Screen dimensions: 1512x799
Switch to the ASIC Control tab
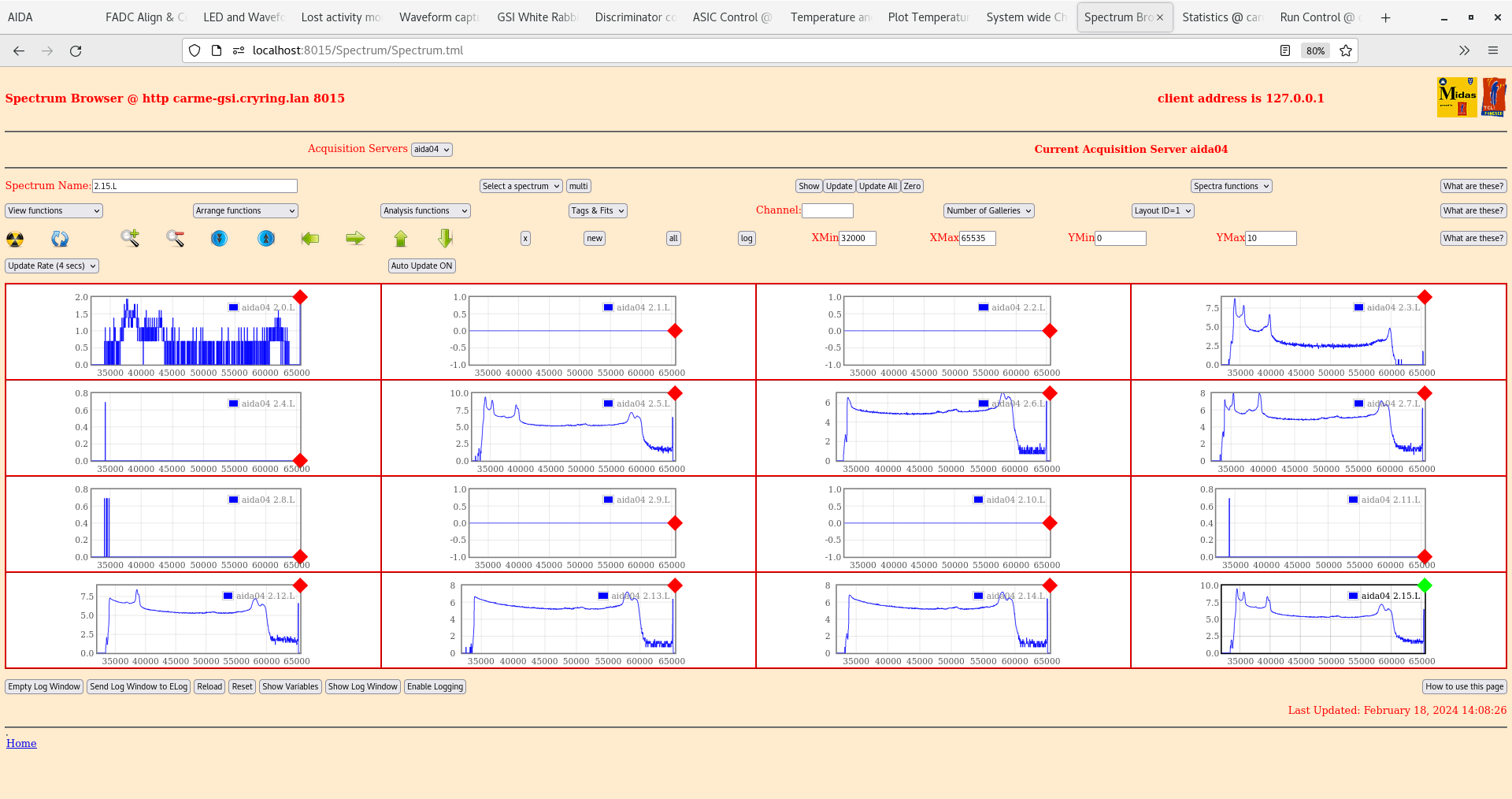point(731,17)
